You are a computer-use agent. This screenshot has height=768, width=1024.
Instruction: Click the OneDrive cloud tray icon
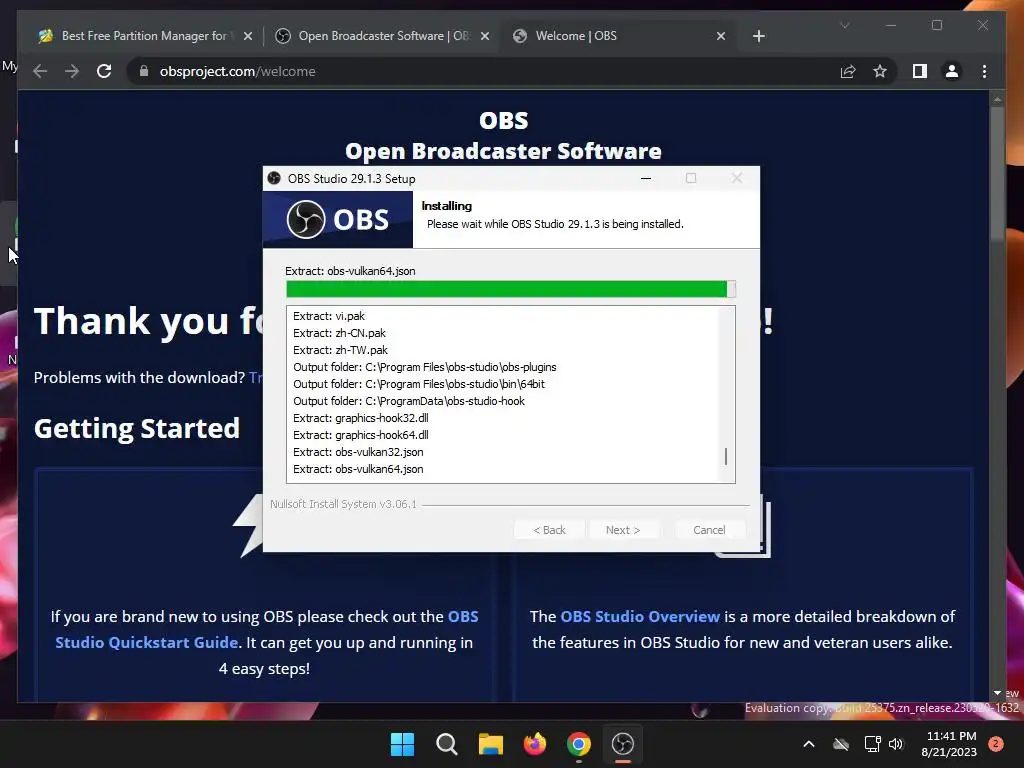[x=841, y=744]
